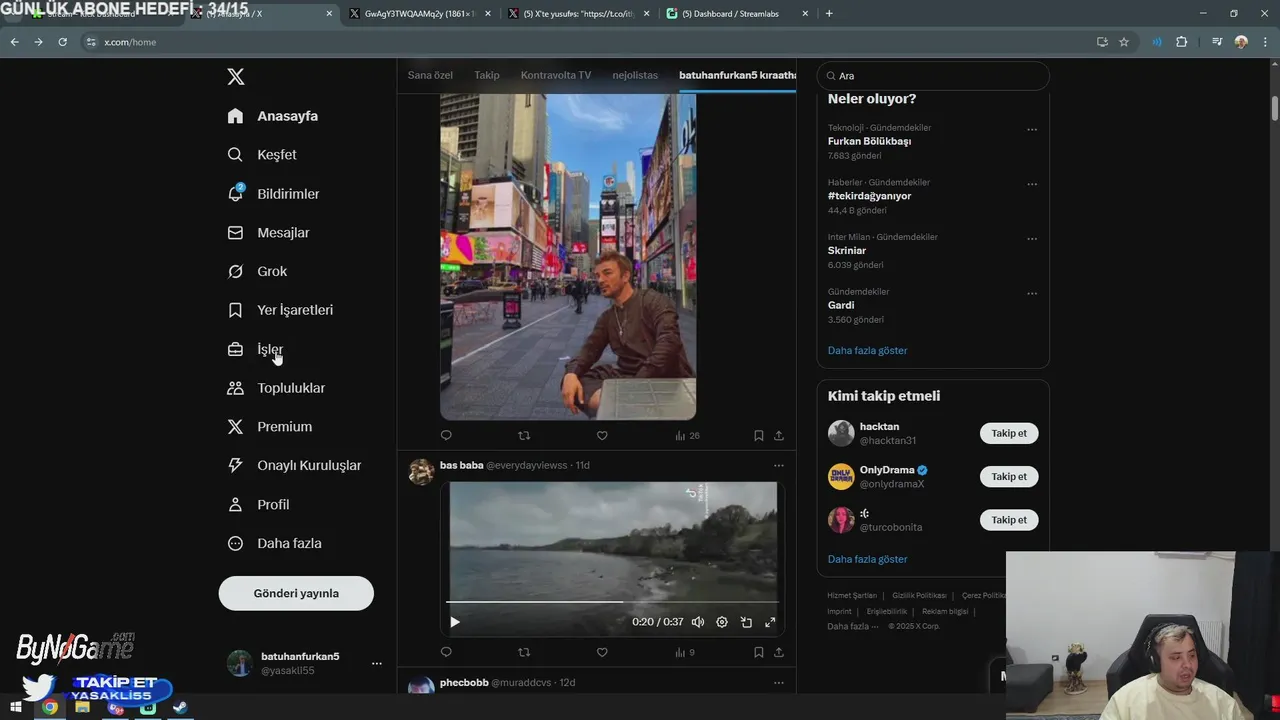This screenshot has height=720, width=1280.
Task: Go to the X logo home icon
Action: tap(235, 77)
